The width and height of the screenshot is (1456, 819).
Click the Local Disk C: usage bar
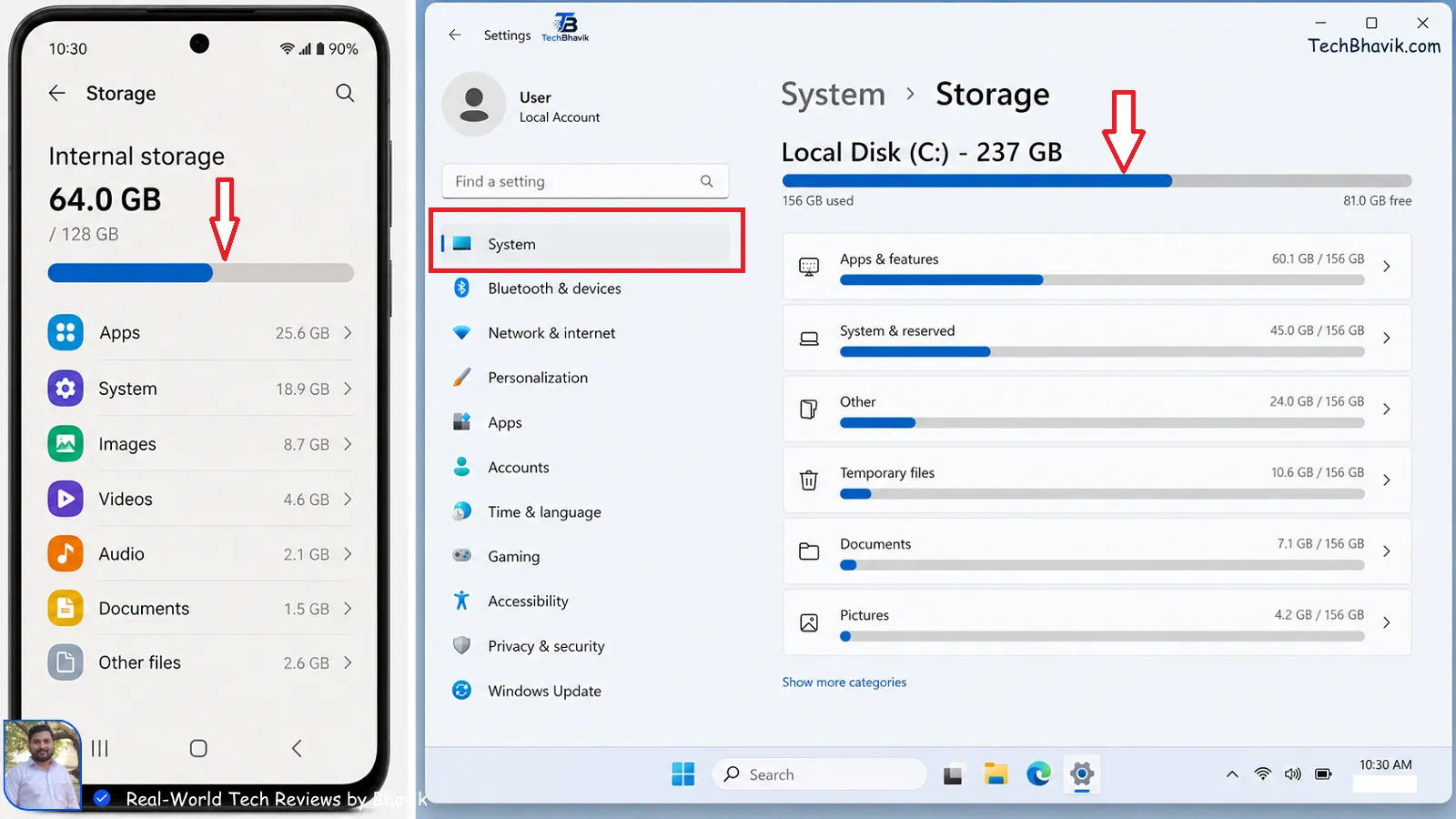click(1097, 181)
